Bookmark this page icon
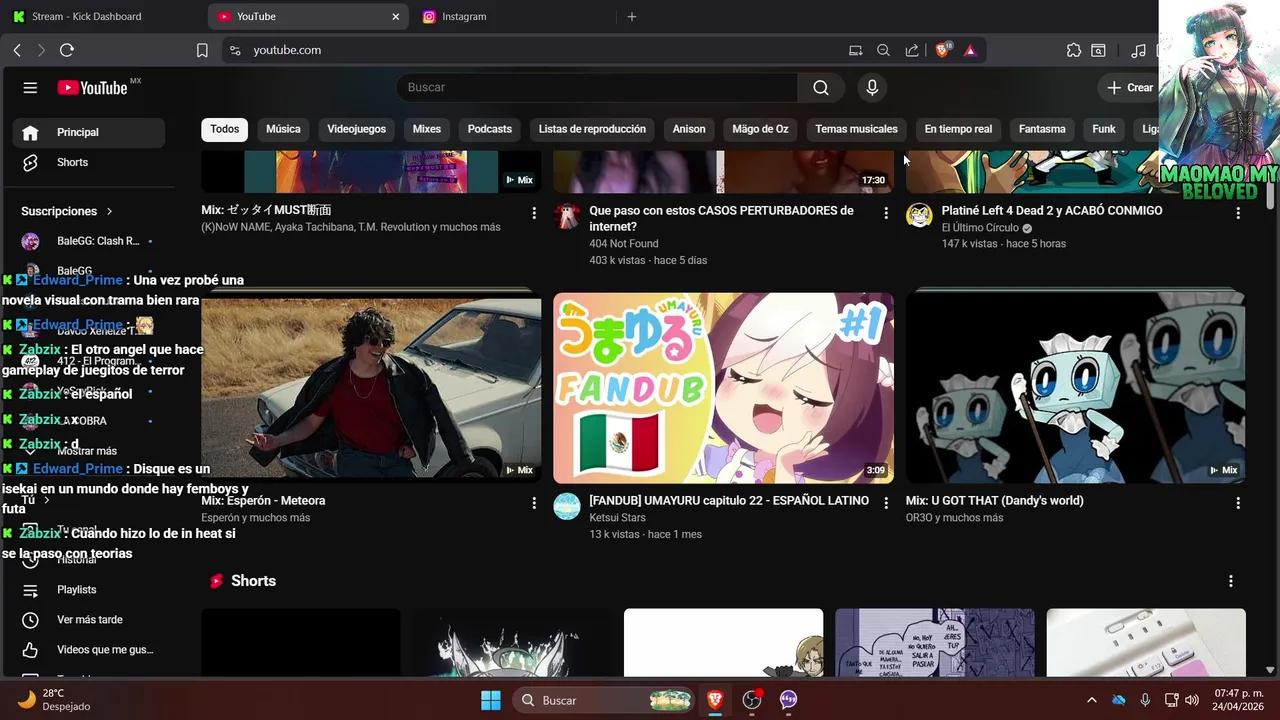Screen dimensions: 1280x720 pyautogui.click(x=202, y=50)
